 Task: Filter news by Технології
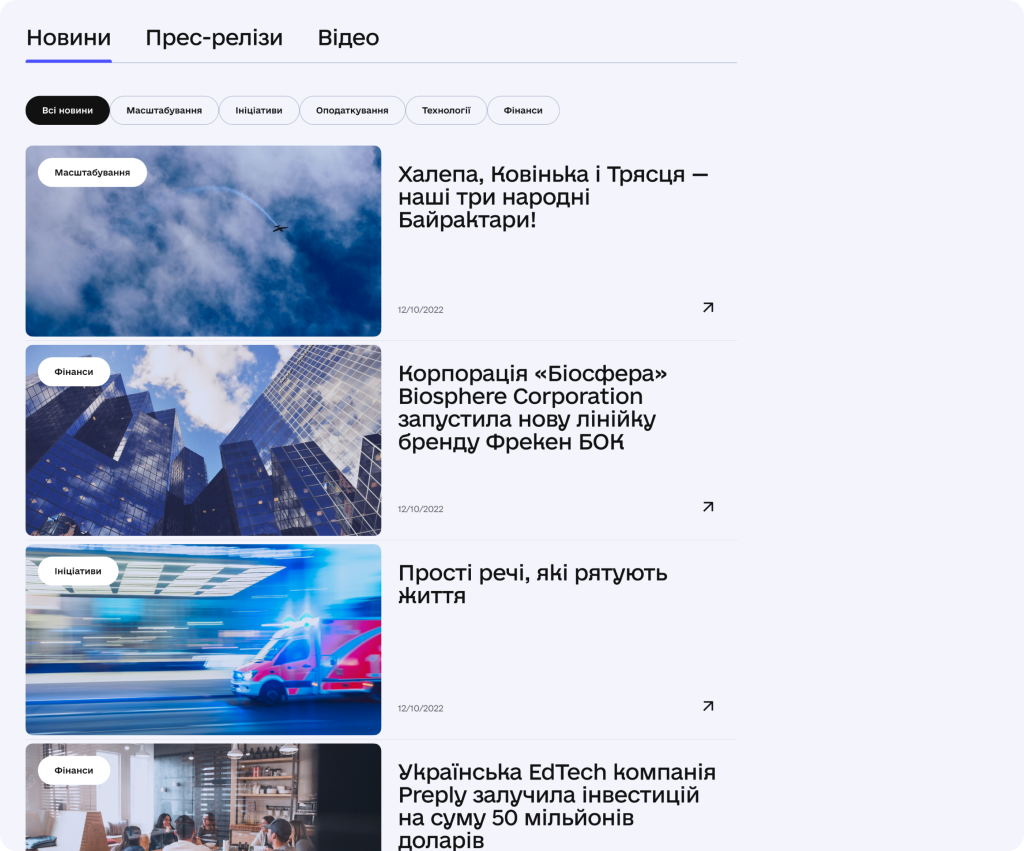click(x=446, y=110)
